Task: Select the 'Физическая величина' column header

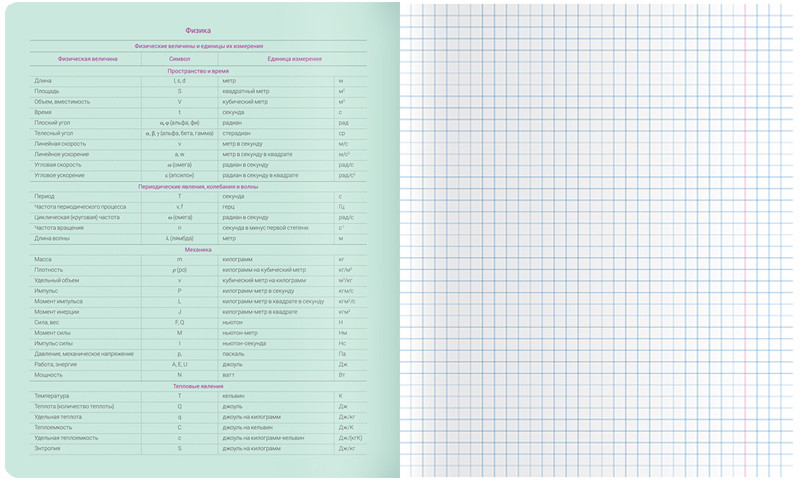Action: pos(87,59)
